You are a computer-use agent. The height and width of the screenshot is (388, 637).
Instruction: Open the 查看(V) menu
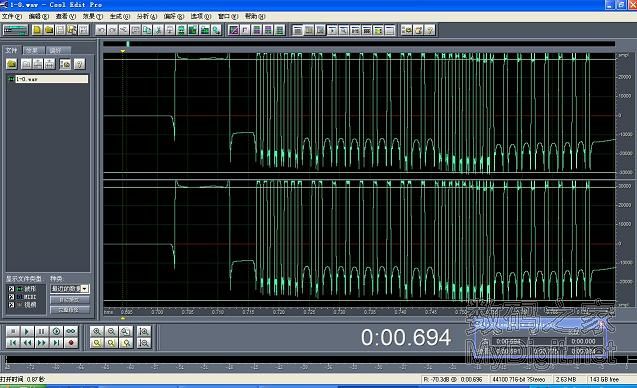[x=66, y=16]
